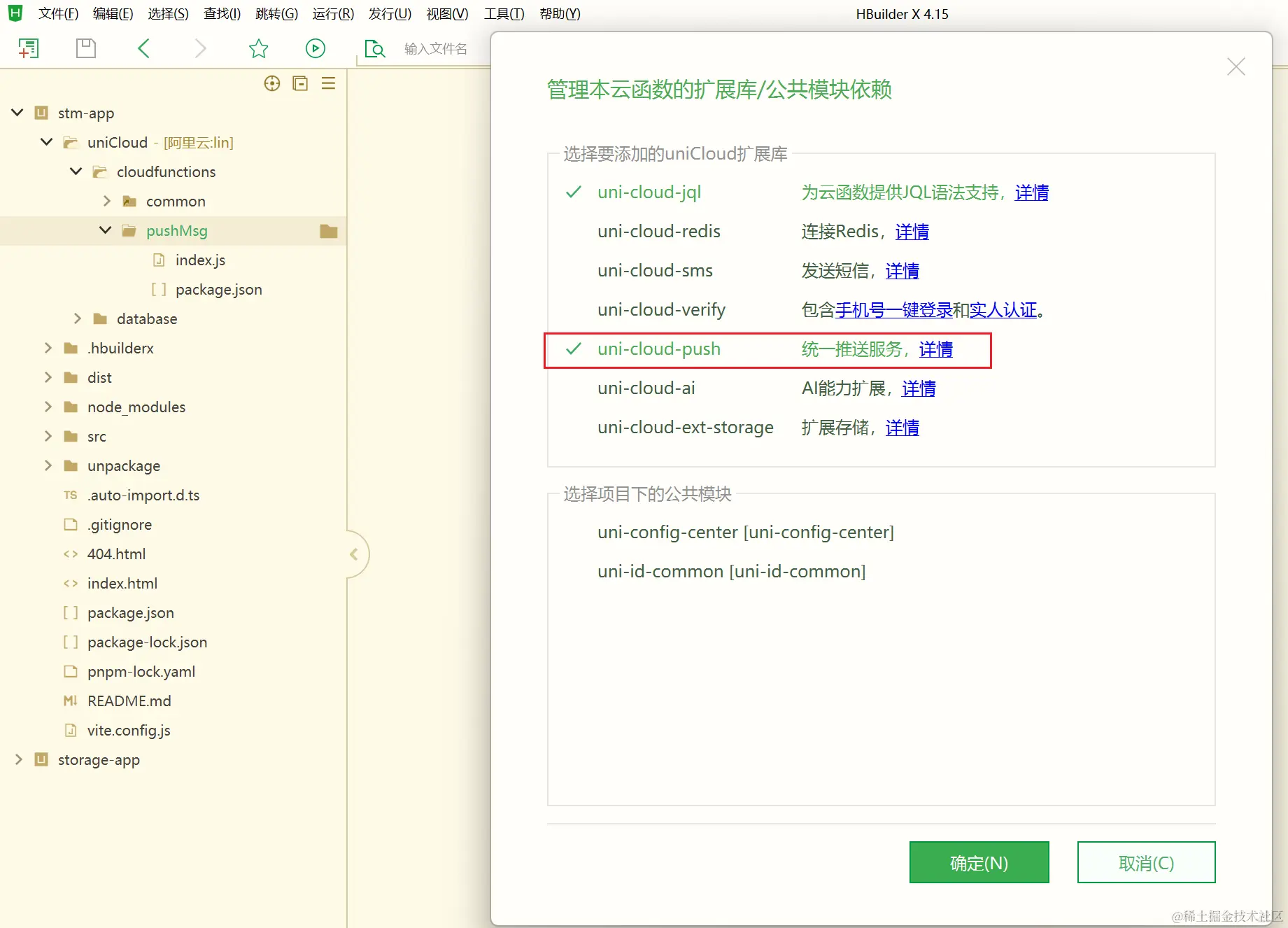This screenshot has width=1288, height=928.
Task: Open the 查找(I) menu
Action: tap(222, 14)
